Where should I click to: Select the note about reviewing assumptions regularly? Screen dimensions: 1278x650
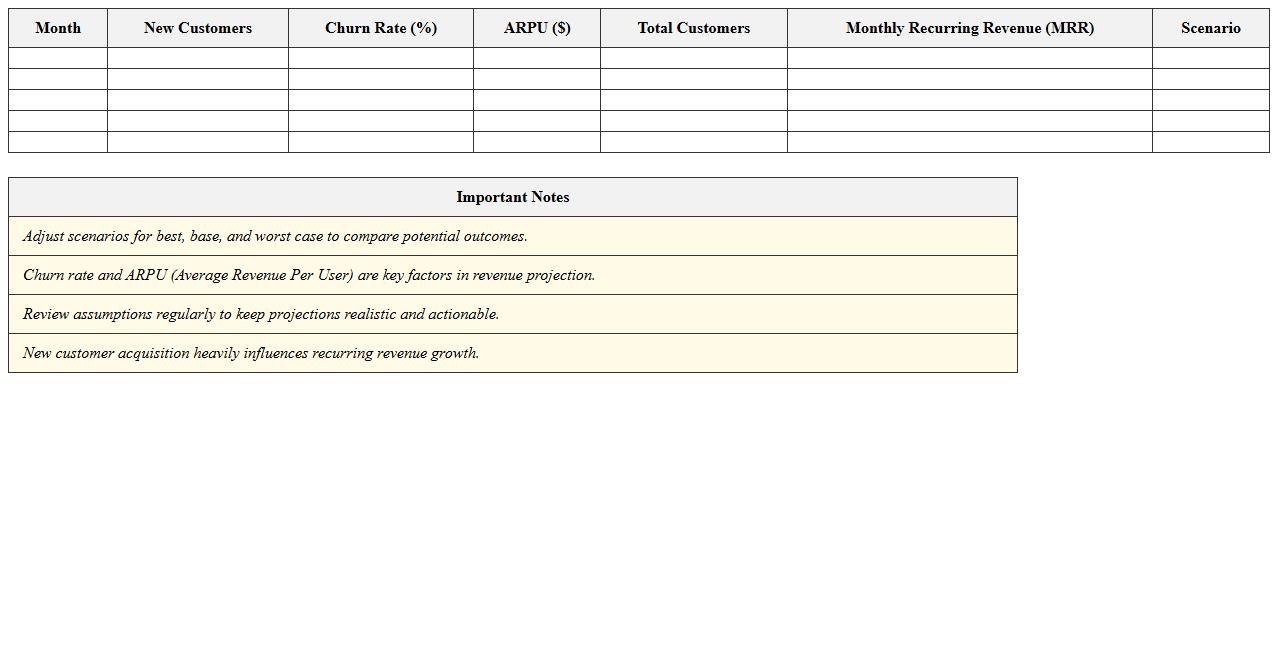pos(261,314)
